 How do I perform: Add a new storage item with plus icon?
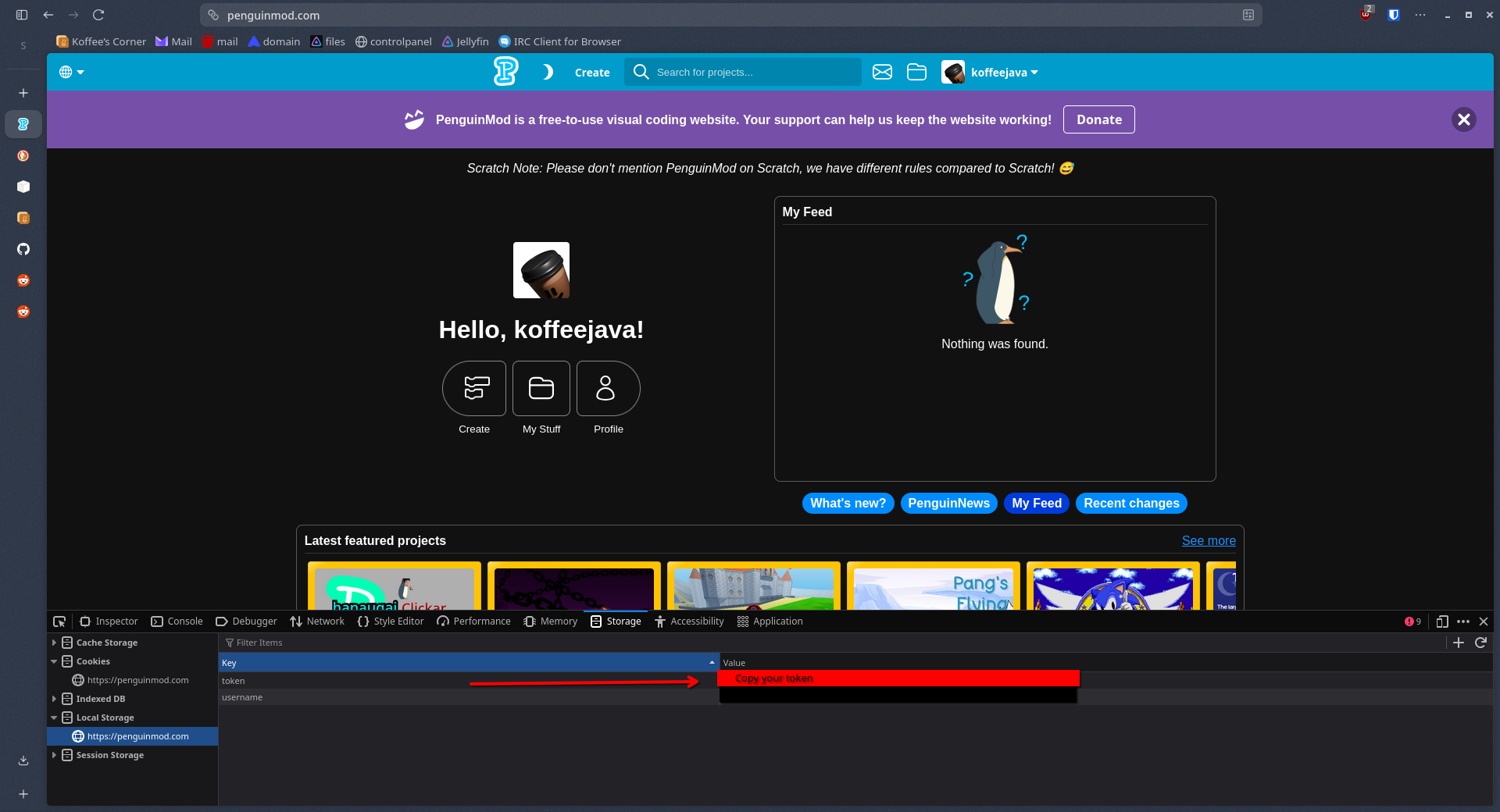coord(1458,643)
